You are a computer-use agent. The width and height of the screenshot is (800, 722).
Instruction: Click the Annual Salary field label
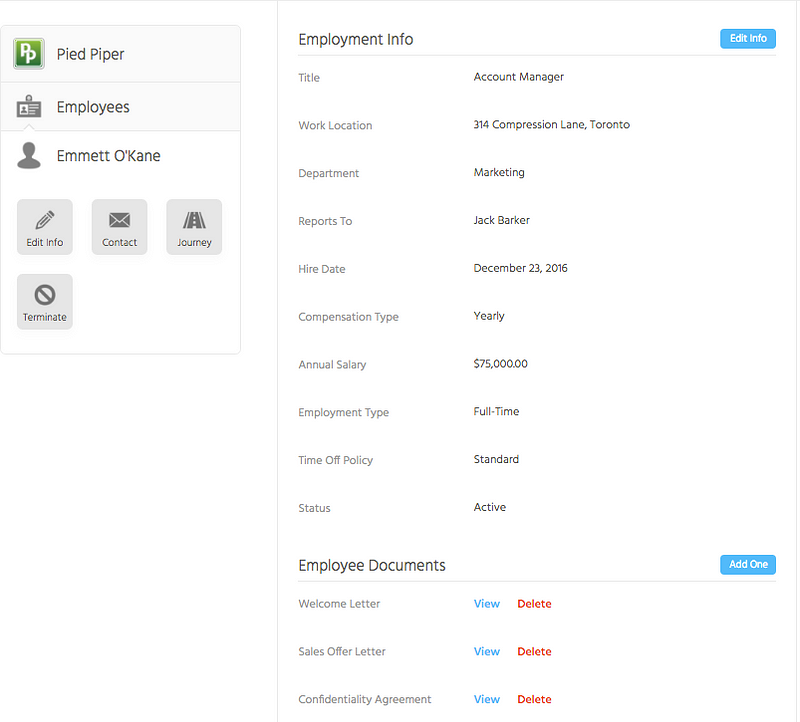(x=332, y=365)
